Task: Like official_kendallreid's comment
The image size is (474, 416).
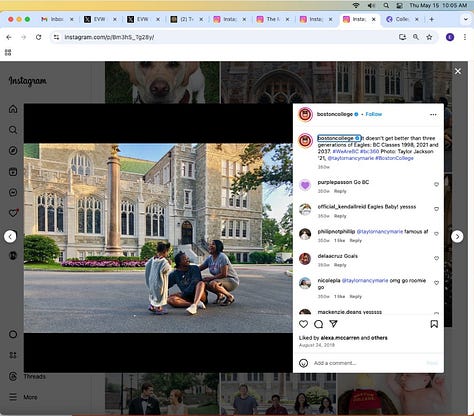Action: point(436,209)
